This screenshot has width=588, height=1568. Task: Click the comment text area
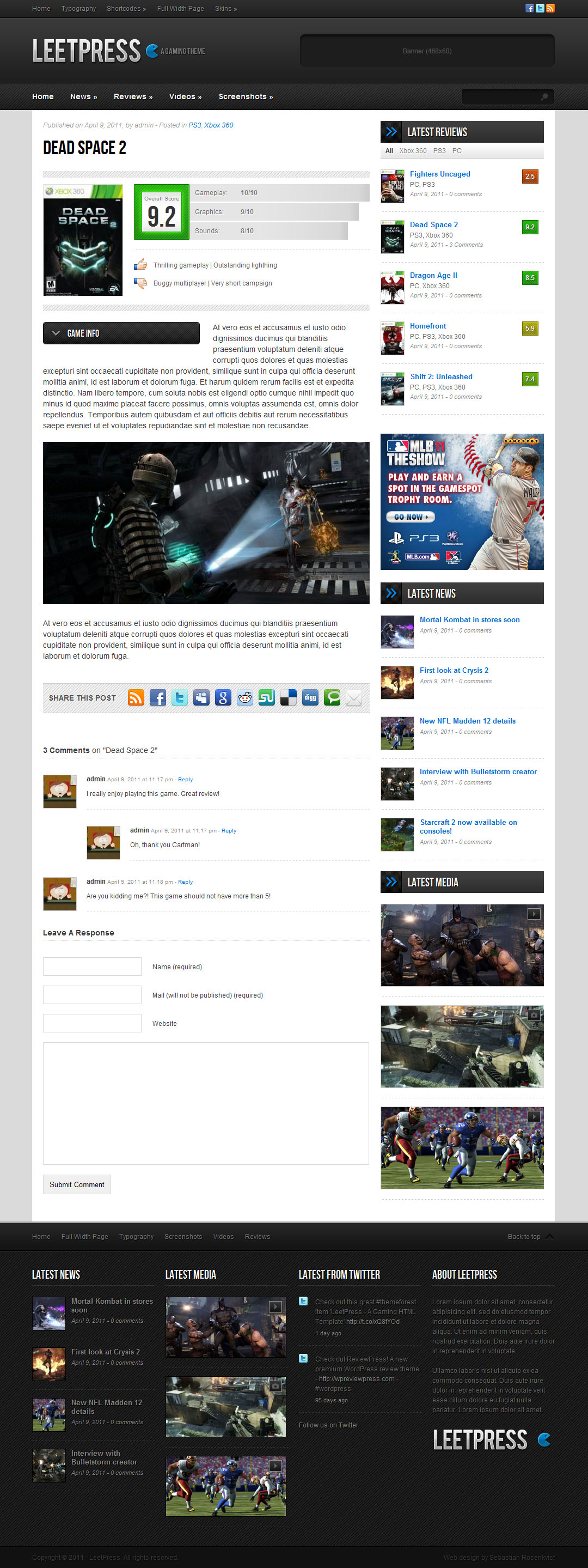(x=206, y=1103)
